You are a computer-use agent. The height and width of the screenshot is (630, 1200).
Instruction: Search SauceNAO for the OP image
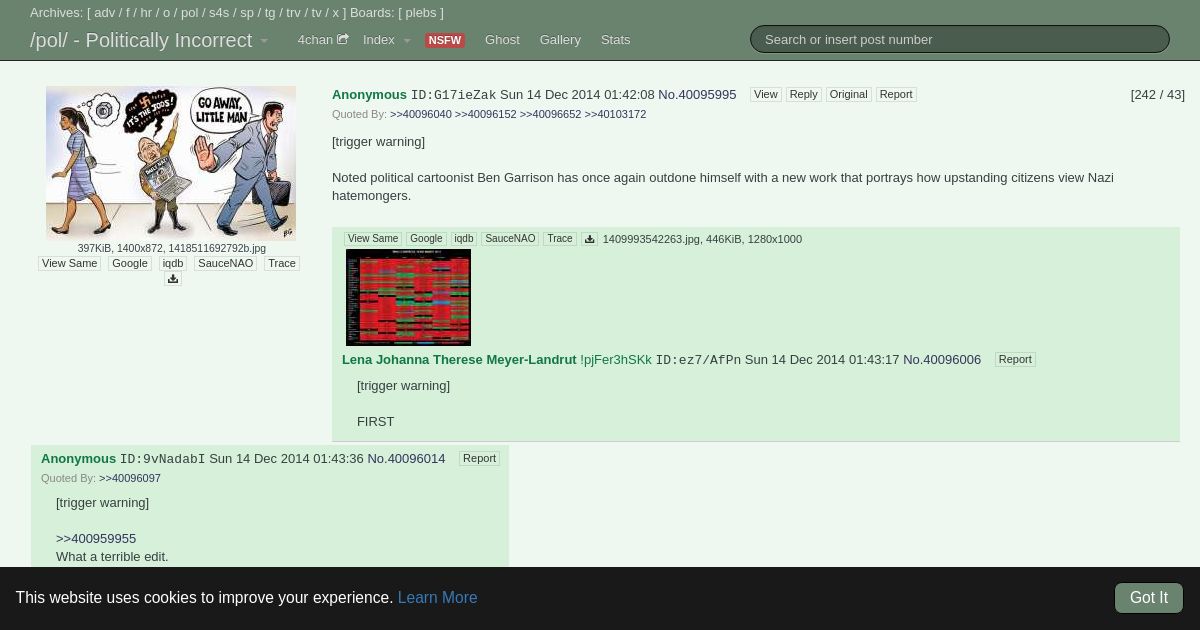pos(225,263)
